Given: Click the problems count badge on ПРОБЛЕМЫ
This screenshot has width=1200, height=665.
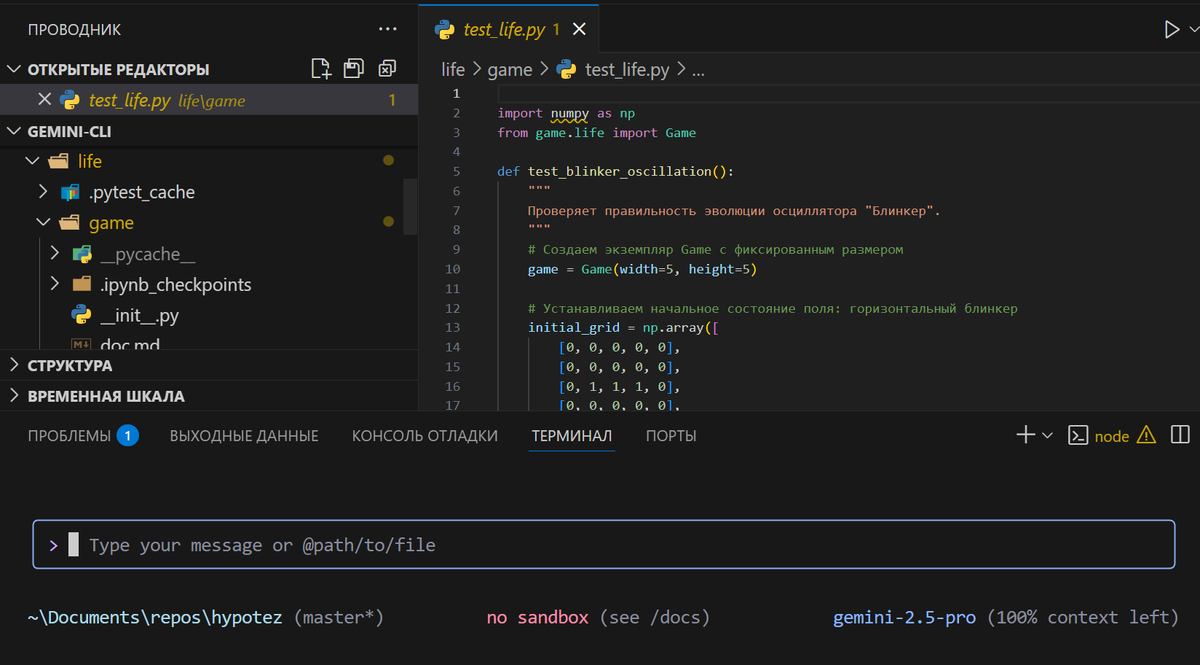Looking at the screenshot, I should [127, 436].
